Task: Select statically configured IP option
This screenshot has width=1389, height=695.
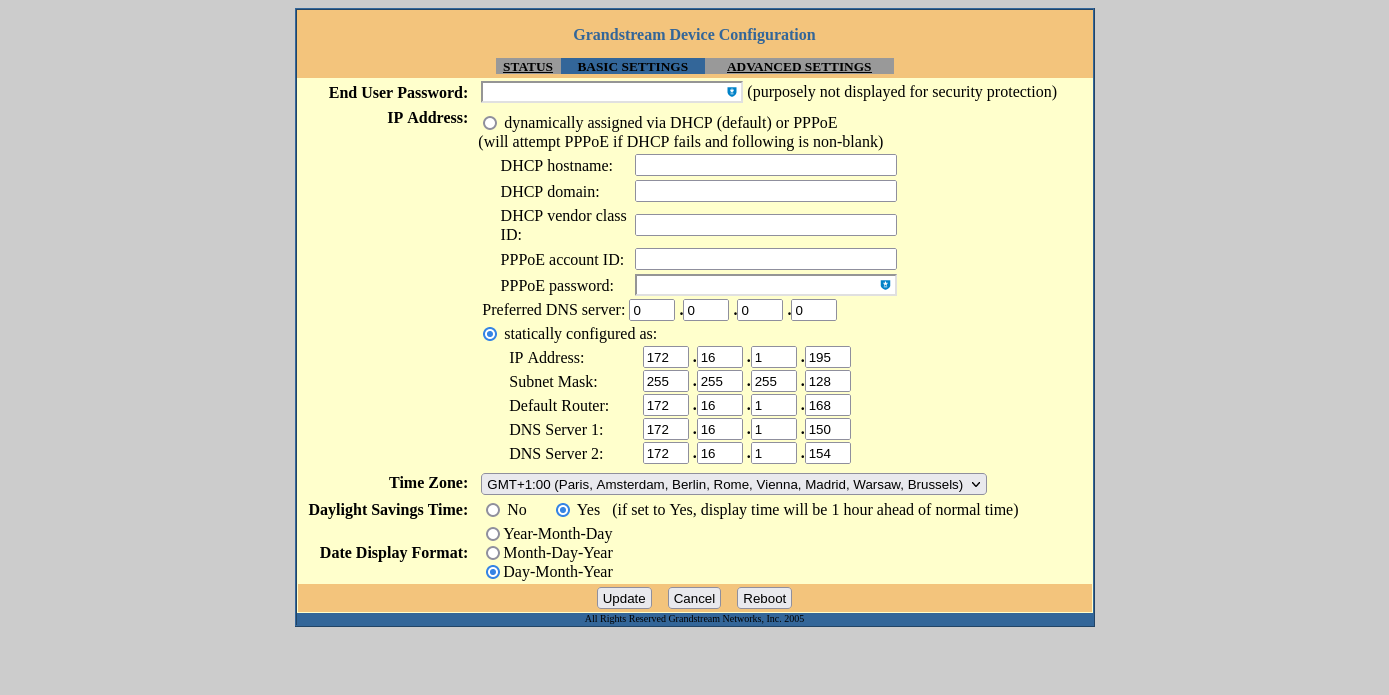Action: (x=490, y=334)
